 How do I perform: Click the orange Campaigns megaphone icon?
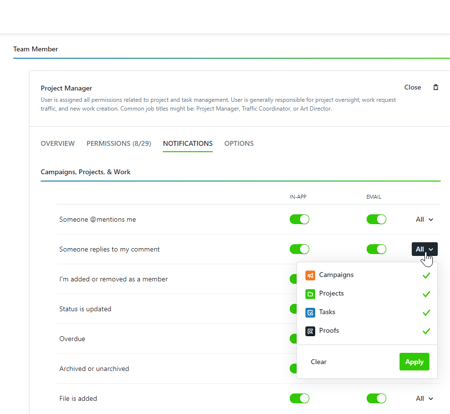310,275
